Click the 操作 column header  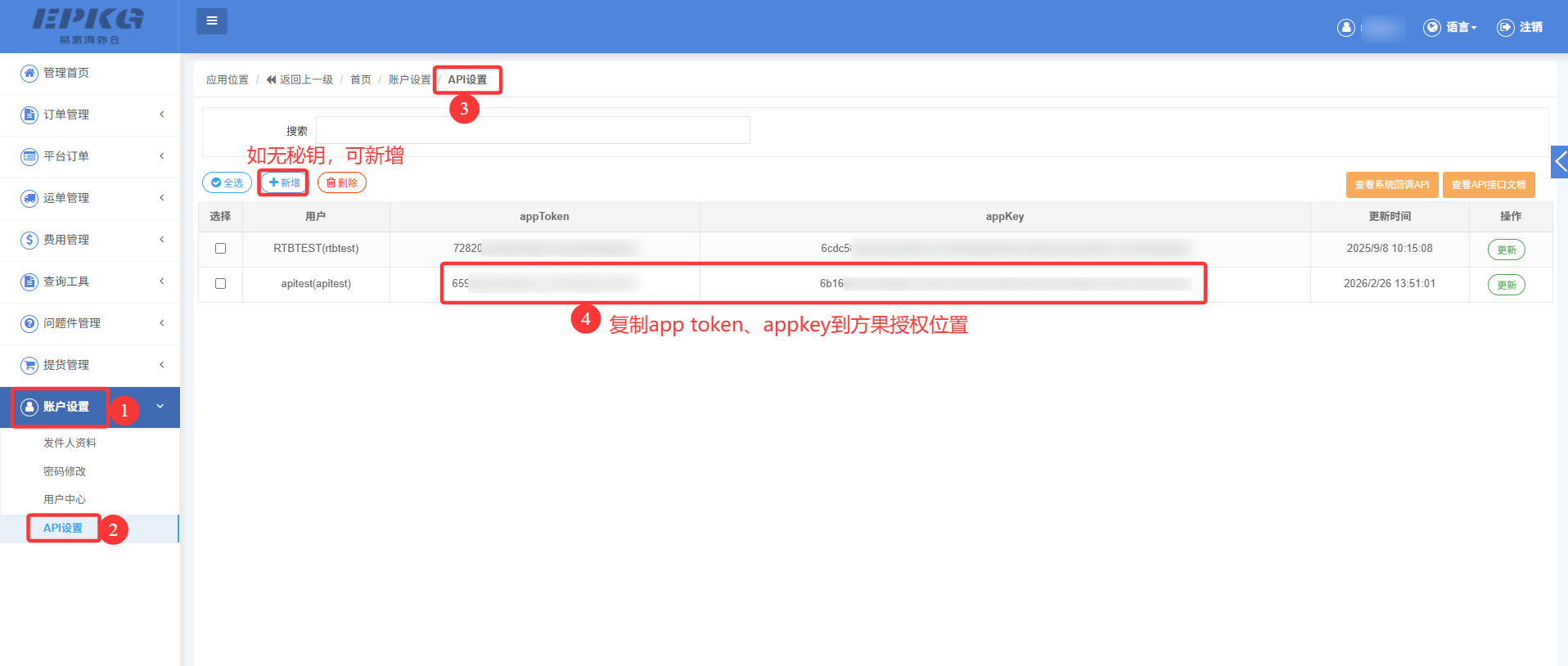pos(1511,217)
